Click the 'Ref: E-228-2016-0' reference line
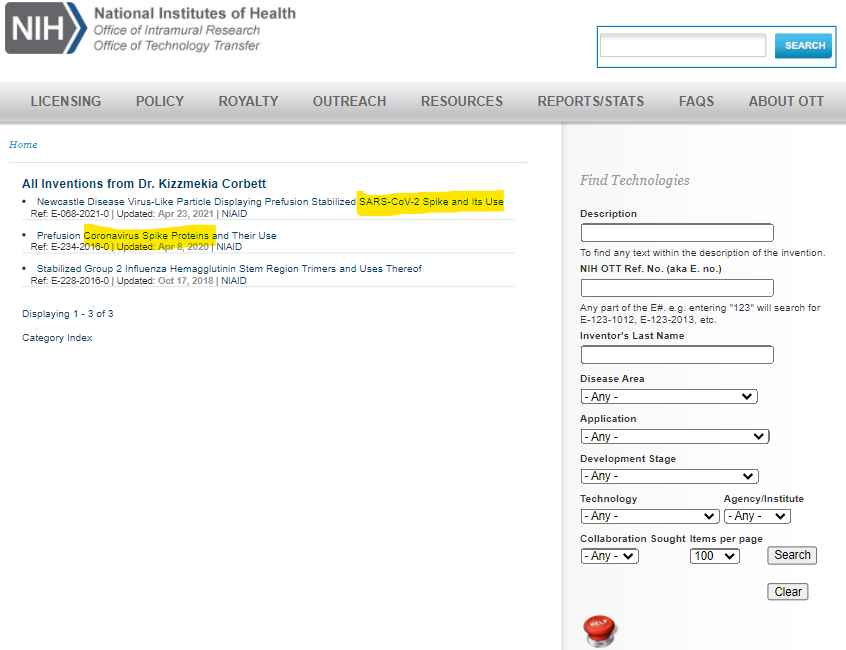 [139, 281]
